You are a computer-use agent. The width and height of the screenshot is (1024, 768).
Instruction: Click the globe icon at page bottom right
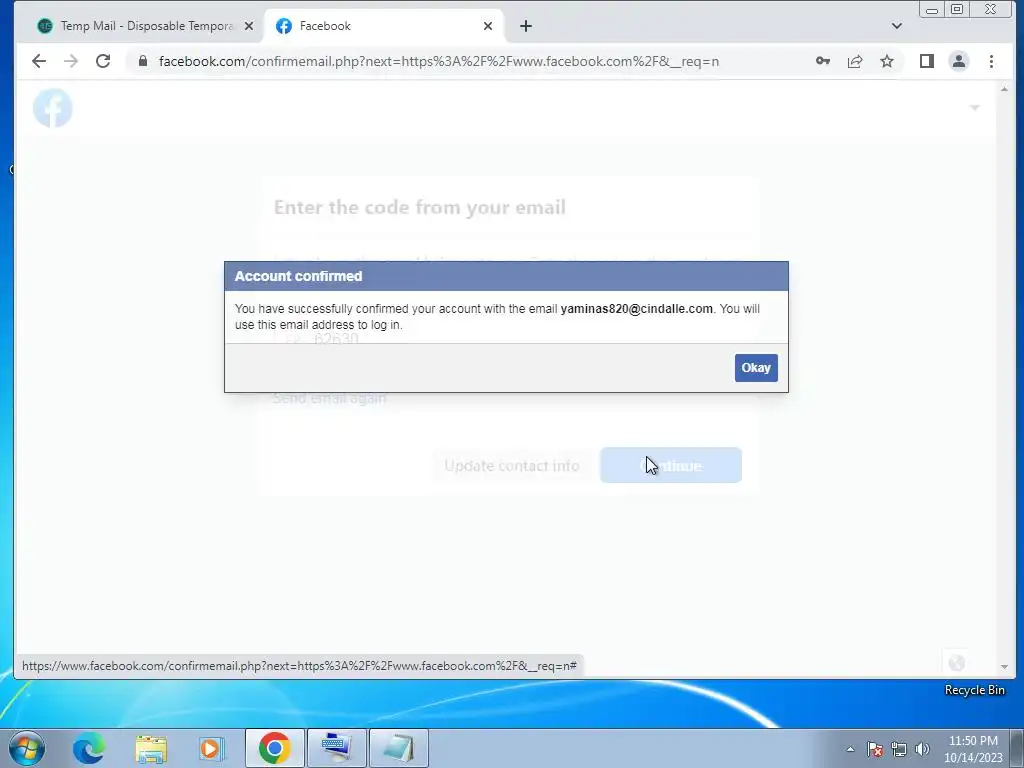click(x=957, y=663)
